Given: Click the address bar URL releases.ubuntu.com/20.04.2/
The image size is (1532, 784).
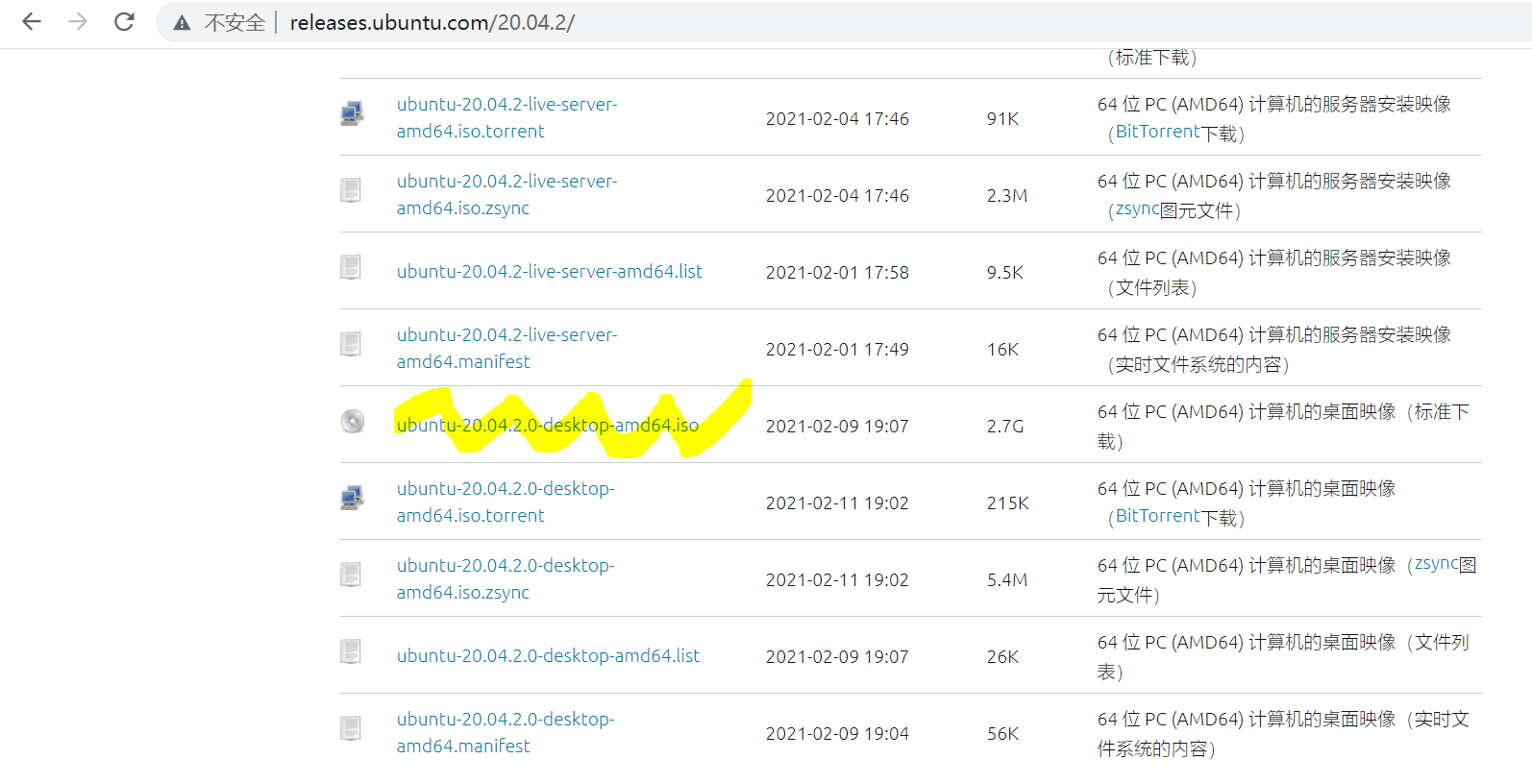Looking at the screenshot, I should coord(432,23).
